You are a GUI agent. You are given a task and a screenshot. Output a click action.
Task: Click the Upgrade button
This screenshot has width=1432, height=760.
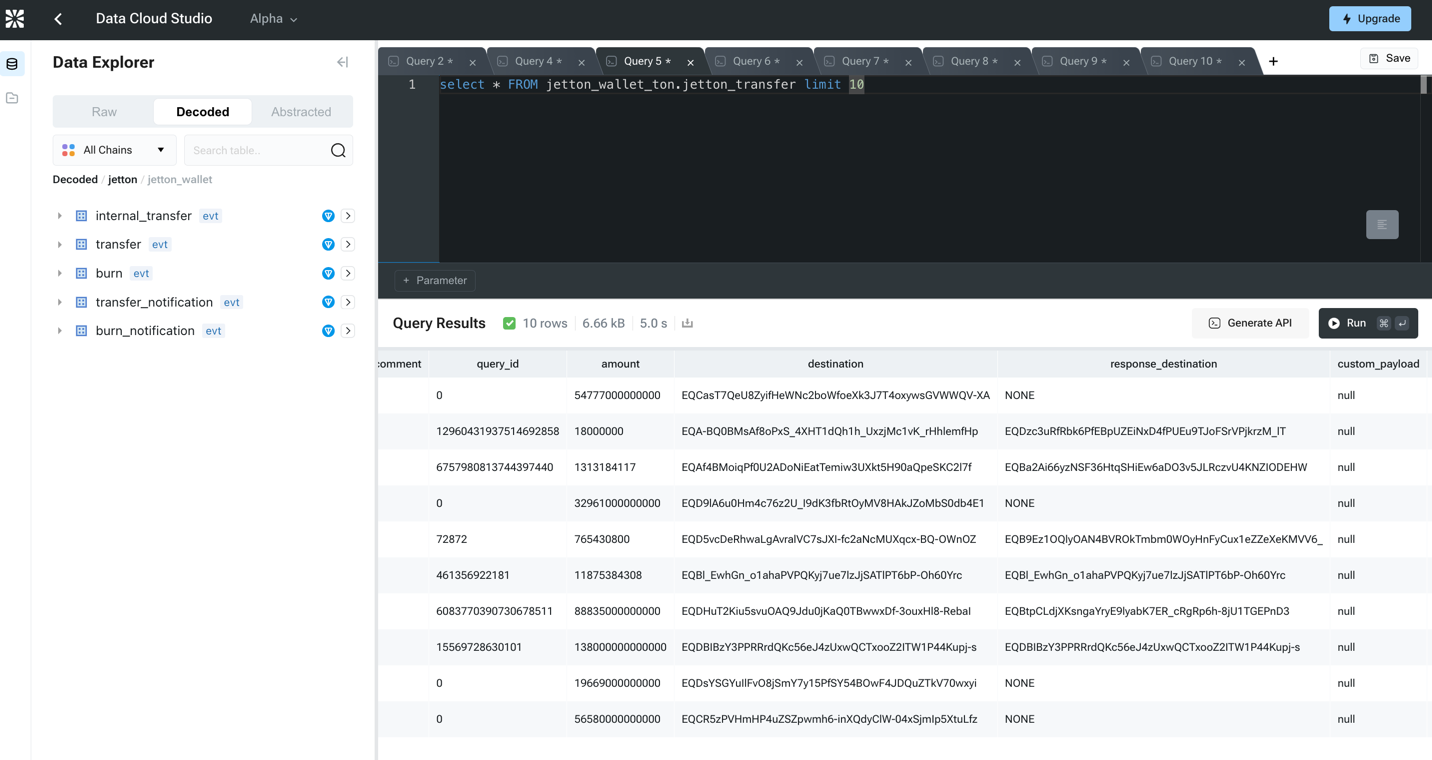click(1370, 19)
